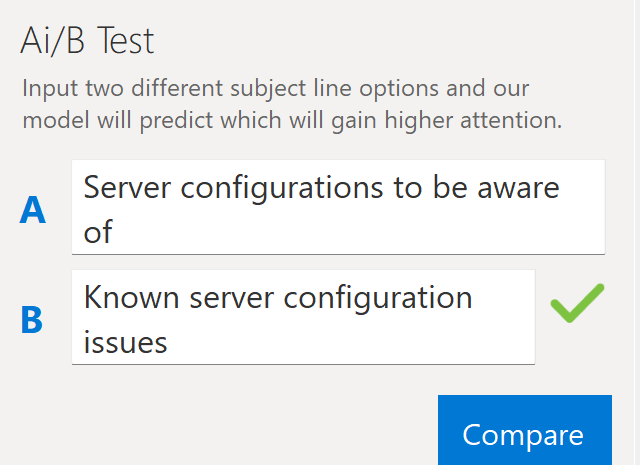Select the blue letter B label
The height and width of the screenshot is (465, 640).
pyautogui.click(x=32, y=320)
